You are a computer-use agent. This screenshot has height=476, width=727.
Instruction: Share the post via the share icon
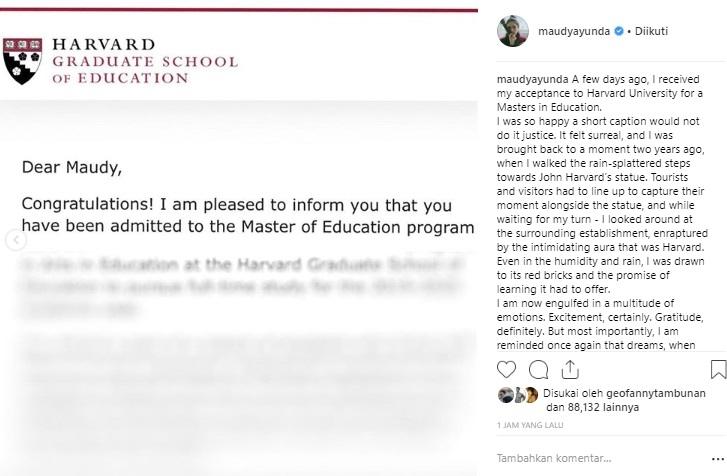pos(568,369)
